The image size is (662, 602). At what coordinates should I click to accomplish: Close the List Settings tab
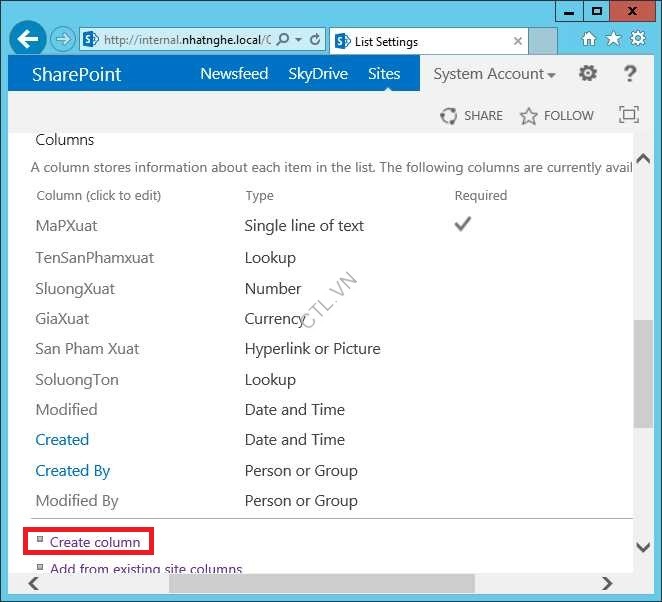click(518, 41)
